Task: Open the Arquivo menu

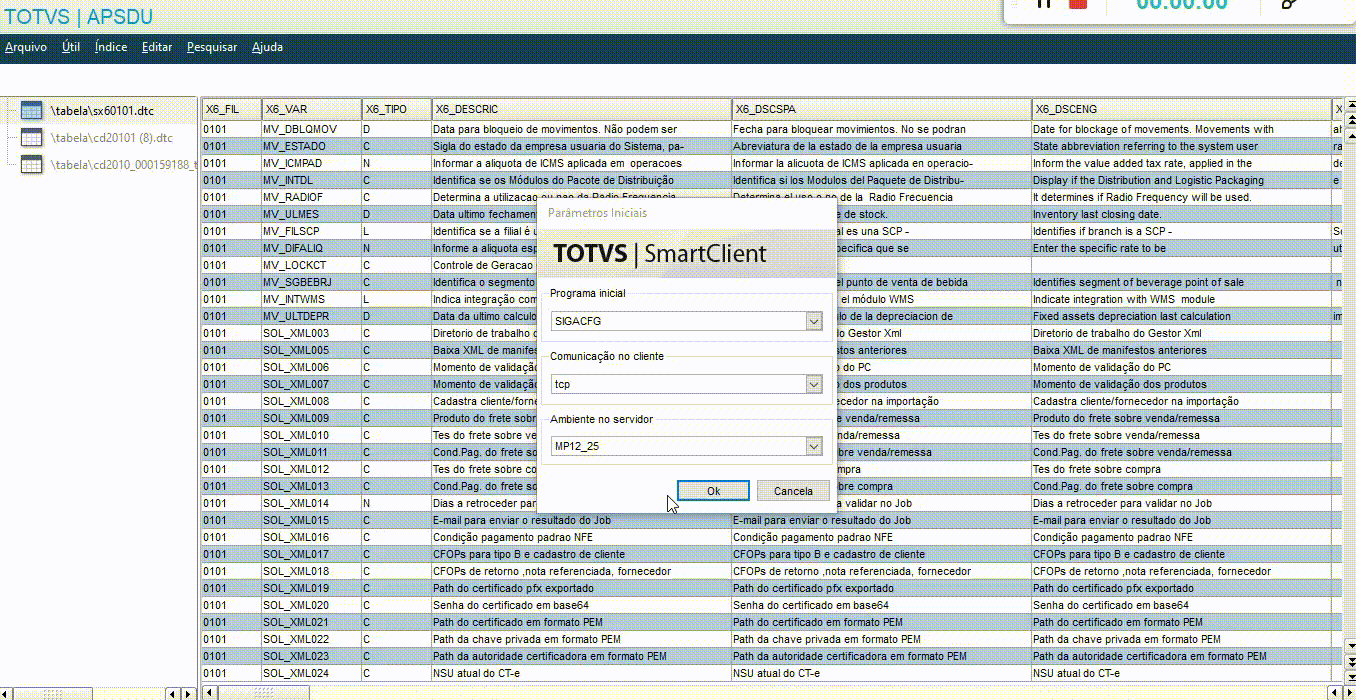Action: pos(26,47)
